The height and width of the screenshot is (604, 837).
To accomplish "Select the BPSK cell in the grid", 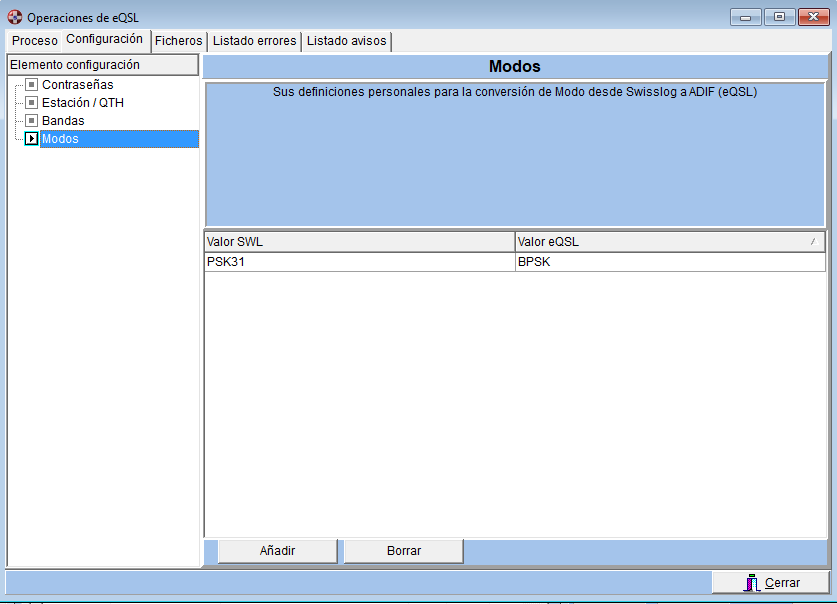I will (x=670, y=262).
